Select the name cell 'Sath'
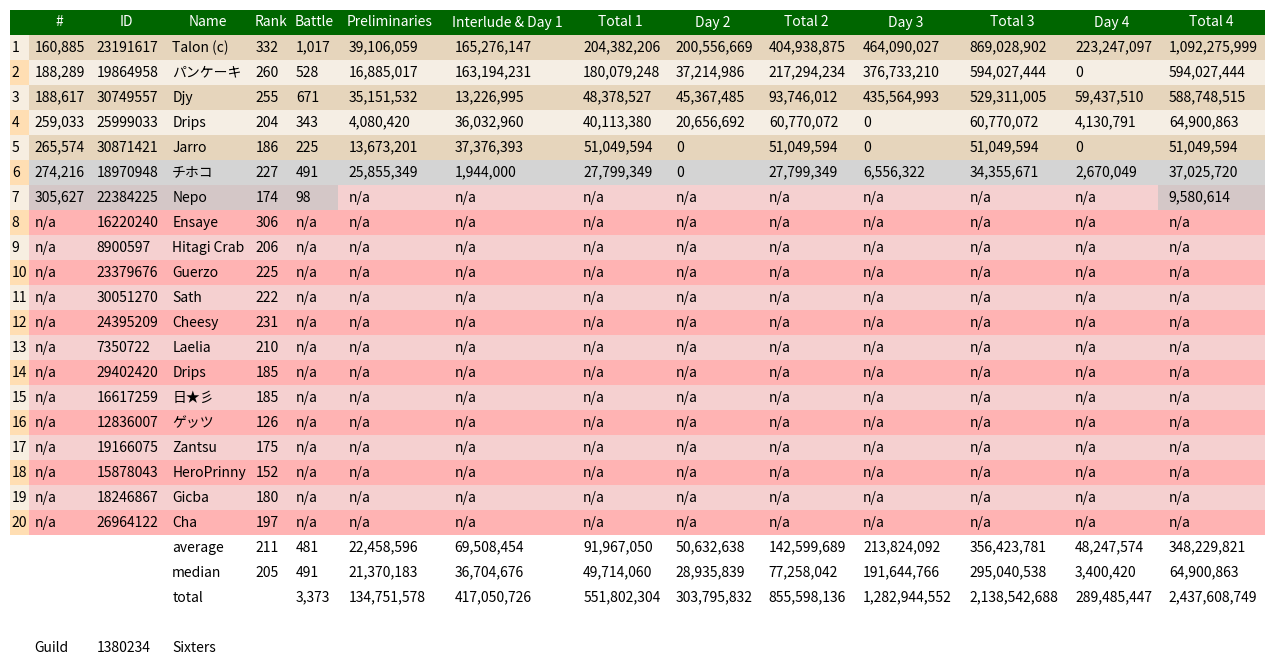Image resolution: width=1274 pixels, height=670 pixels. 187,297
